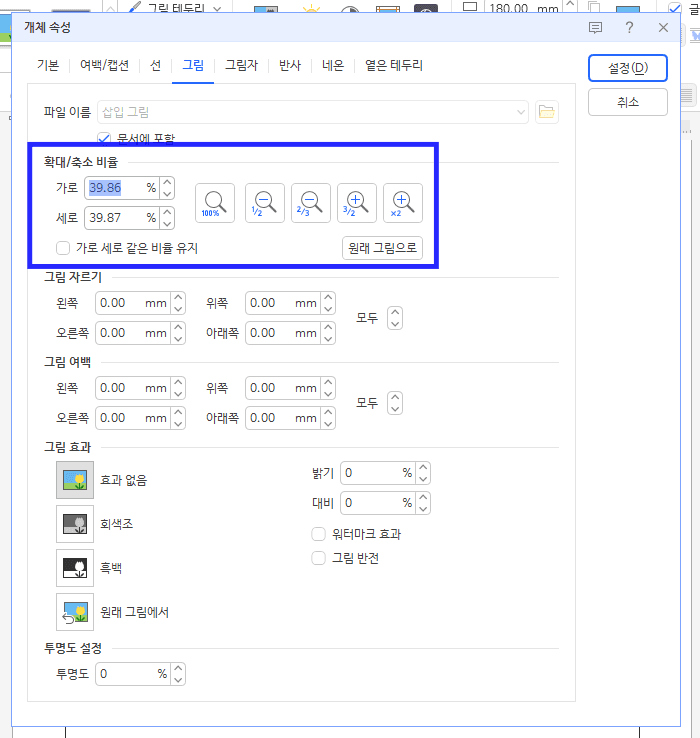The width and height of the screenshot is (700, 738).
Task: Switch to 네온 tab
Action: 333,65
